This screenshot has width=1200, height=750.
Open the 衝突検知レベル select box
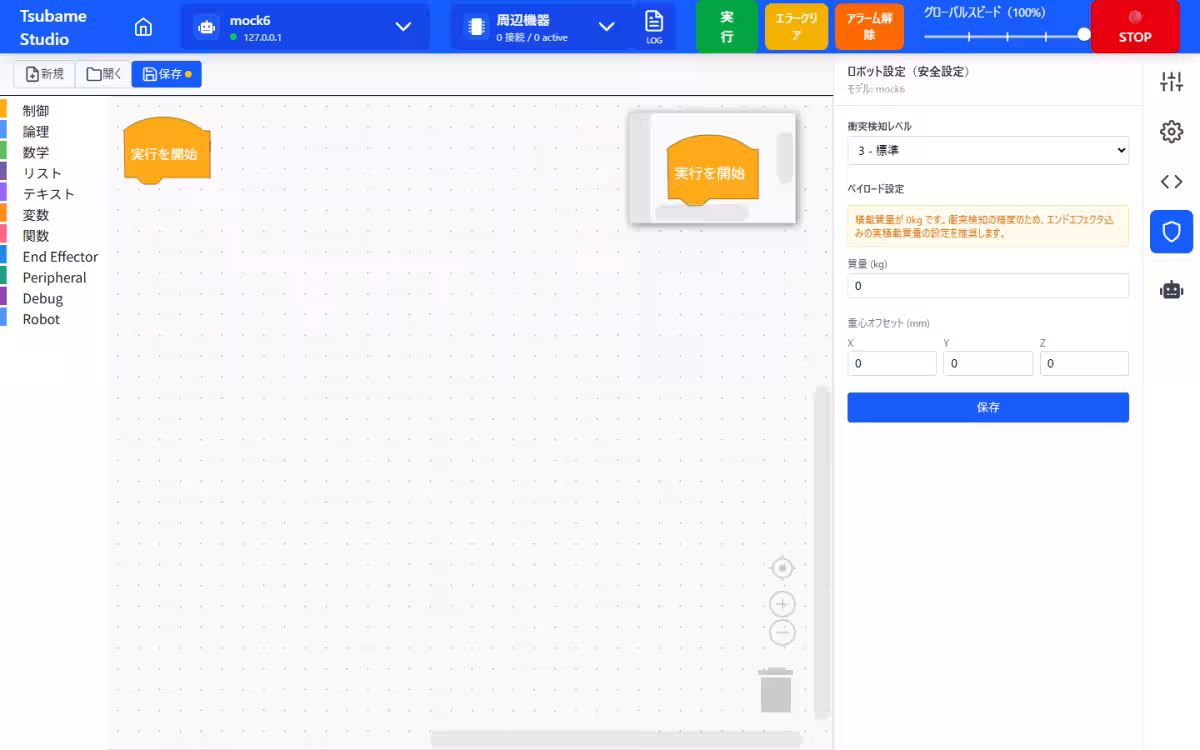pyautogui.click(x=988, y=151)
